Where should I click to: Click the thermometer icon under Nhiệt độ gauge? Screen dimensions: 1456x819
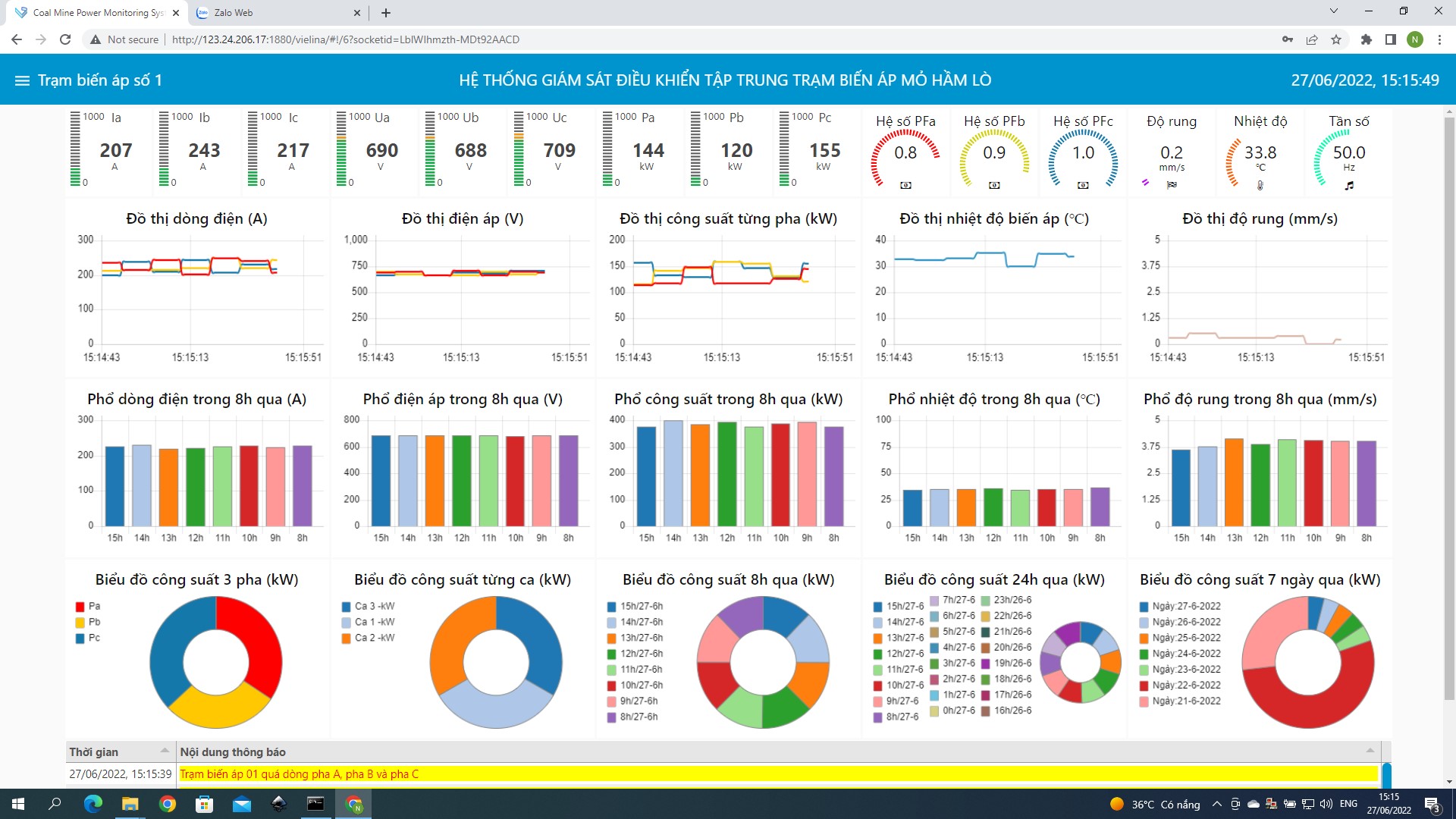point(1260,185)
